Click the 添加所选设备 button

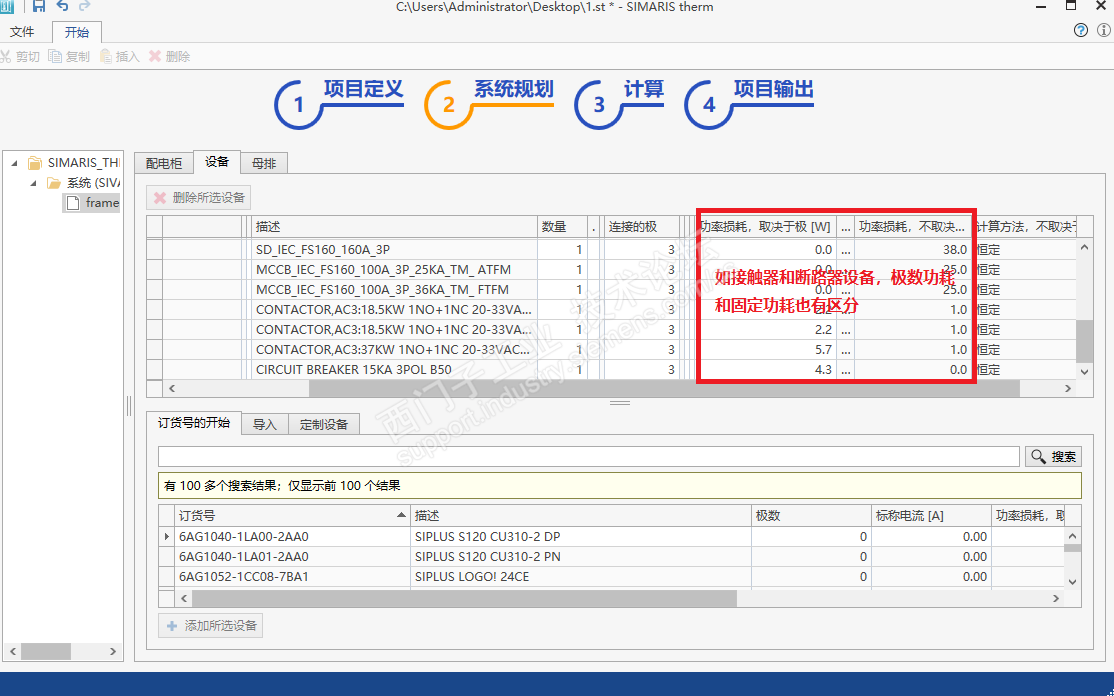click(x=210, y=626)
